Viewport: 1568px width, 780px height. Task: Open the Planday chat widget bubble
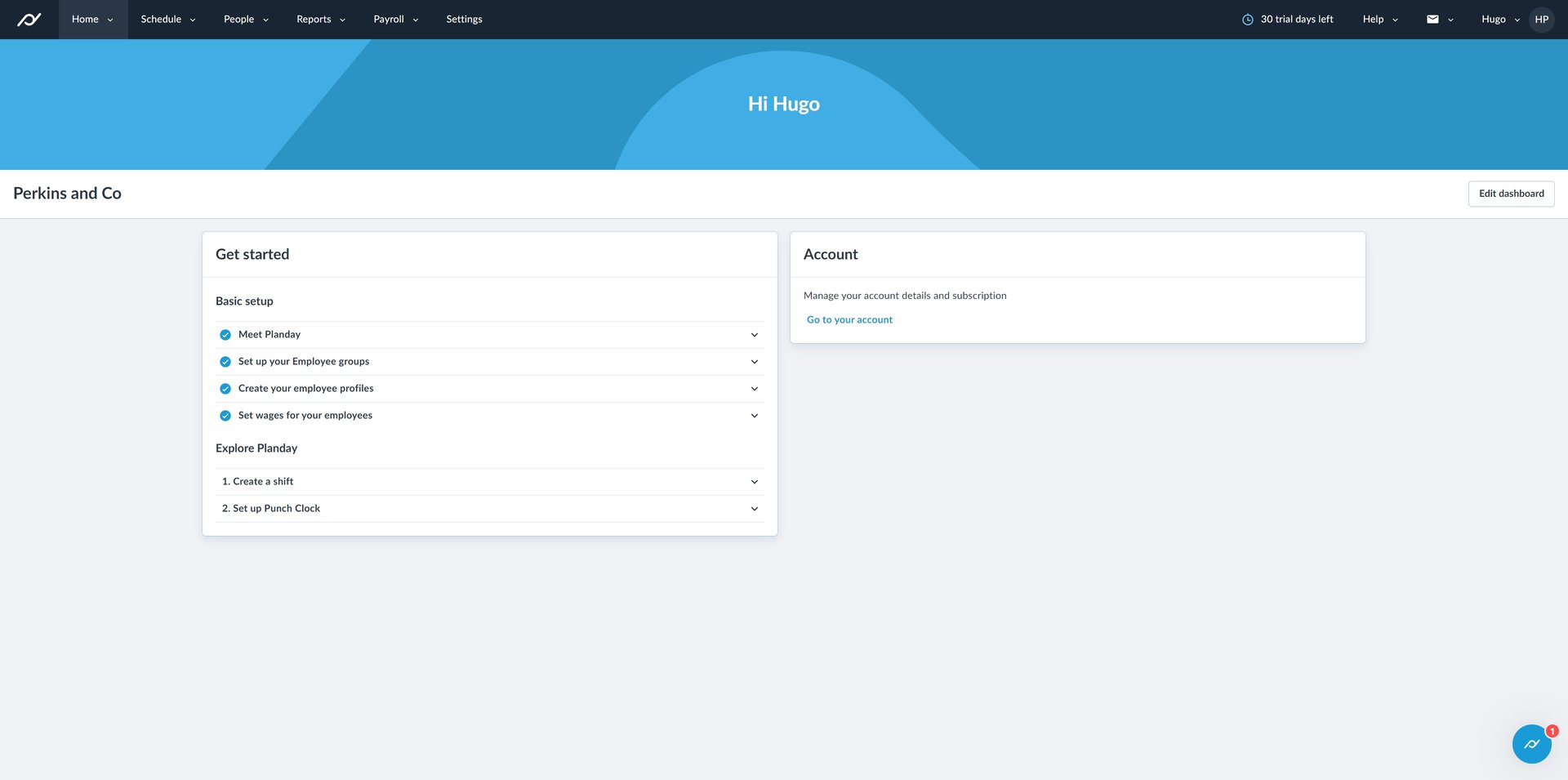point(1531,744)
